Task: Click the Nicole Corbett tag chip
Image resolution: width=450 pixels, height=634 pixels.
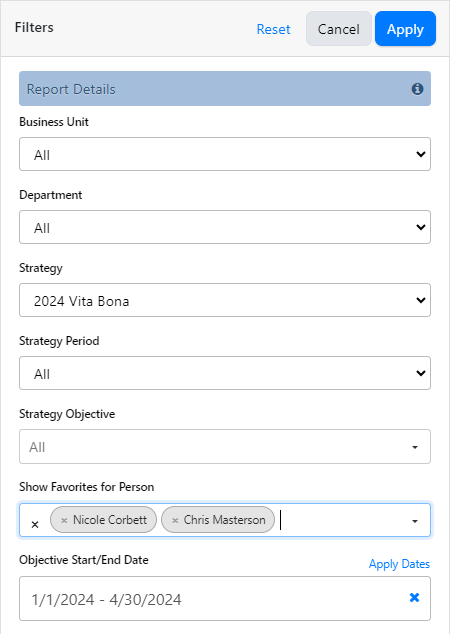Action: 104,520
